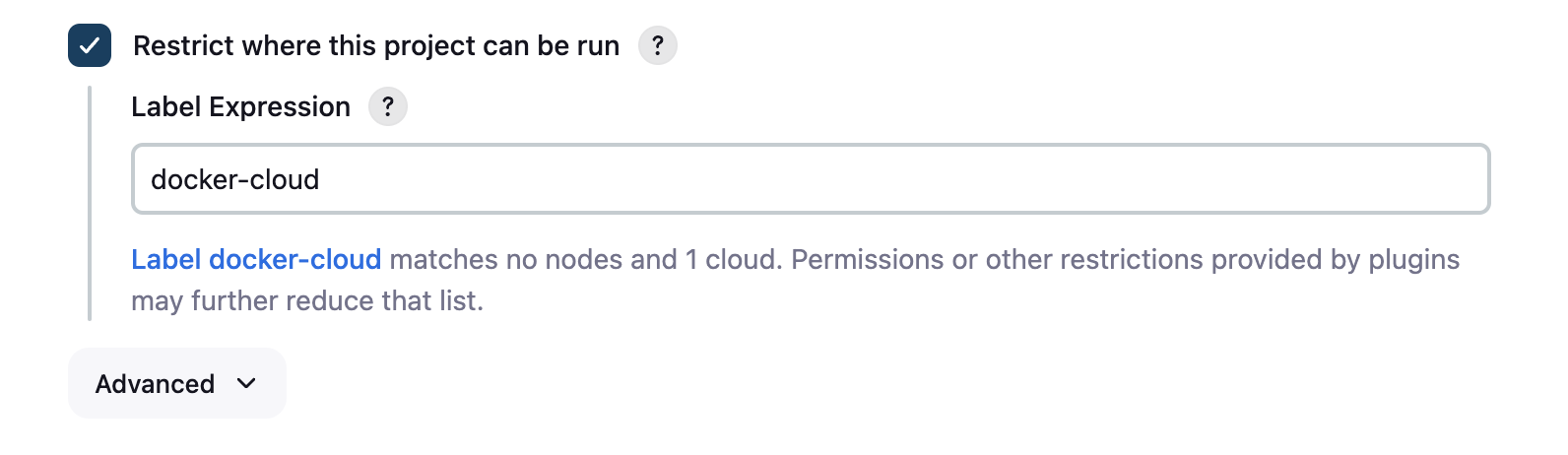Click the question mark beside Label Expression
This screenshot has width=1568, height=455.
388,106
